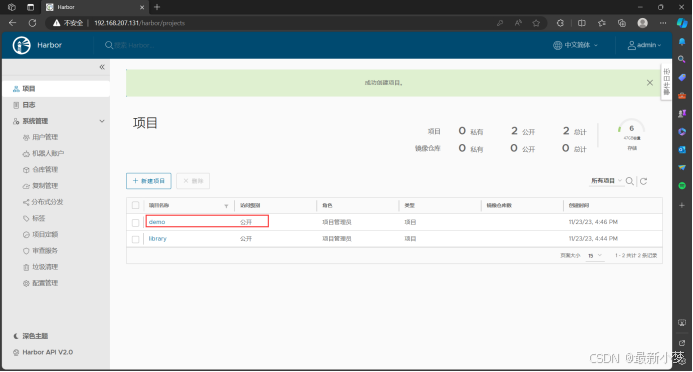This screenshot has height=372, width=693.
Task: Add a sidebar app with plus icon
Action: (682, 205)
